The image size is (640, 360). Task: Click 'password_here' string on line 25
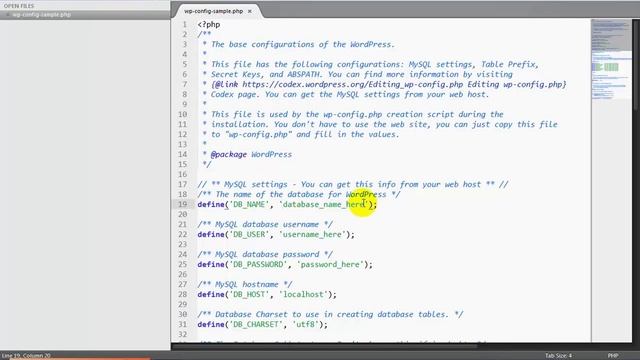pyautogui.click(x=330, y=264)
